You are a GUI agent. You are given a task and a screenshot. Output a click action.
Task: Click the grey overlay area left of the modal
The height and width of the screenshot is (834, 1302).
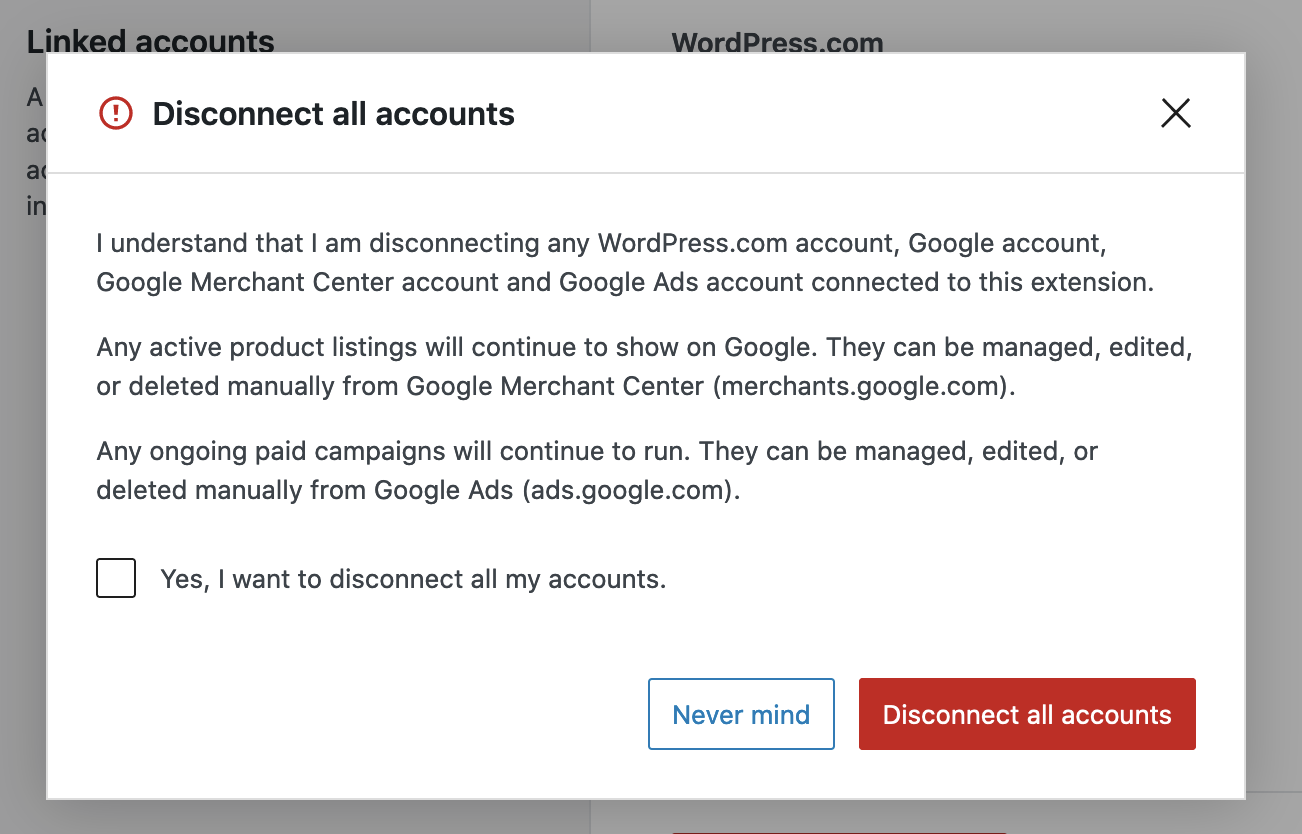coord(22,500)
